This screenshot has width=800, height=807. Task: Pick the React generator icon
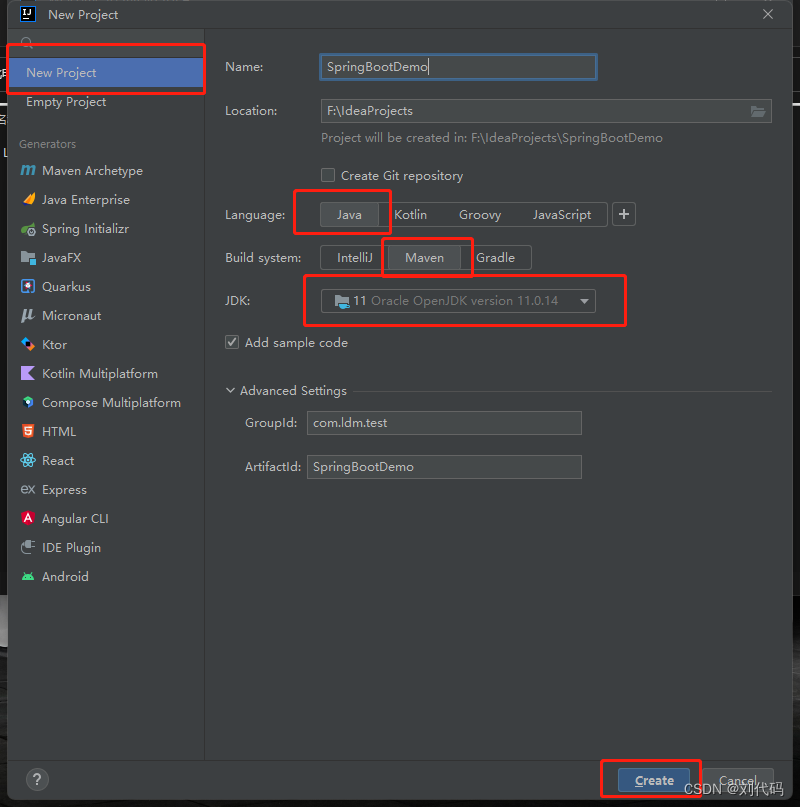tap(28, 461)
